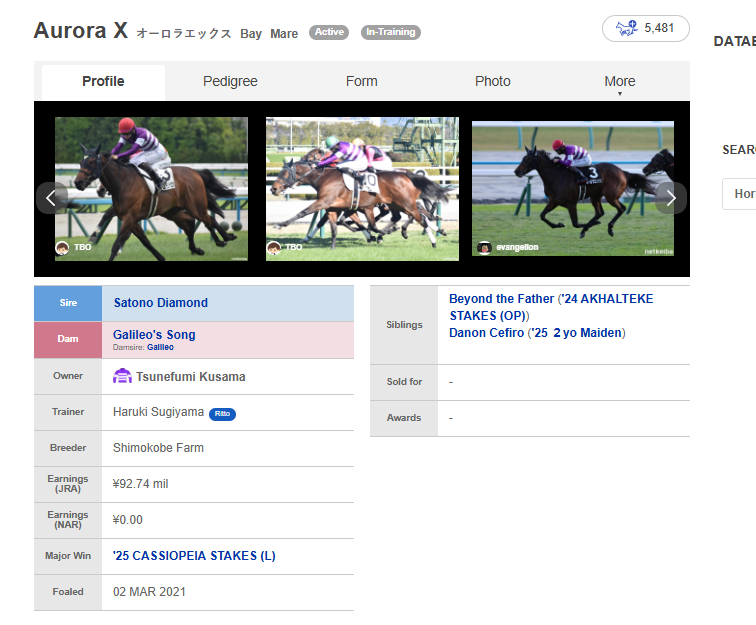Click TBO avatar on second photo
Image resolution: width=756 pixels, height=625 pixels.
tap(274, 247)
